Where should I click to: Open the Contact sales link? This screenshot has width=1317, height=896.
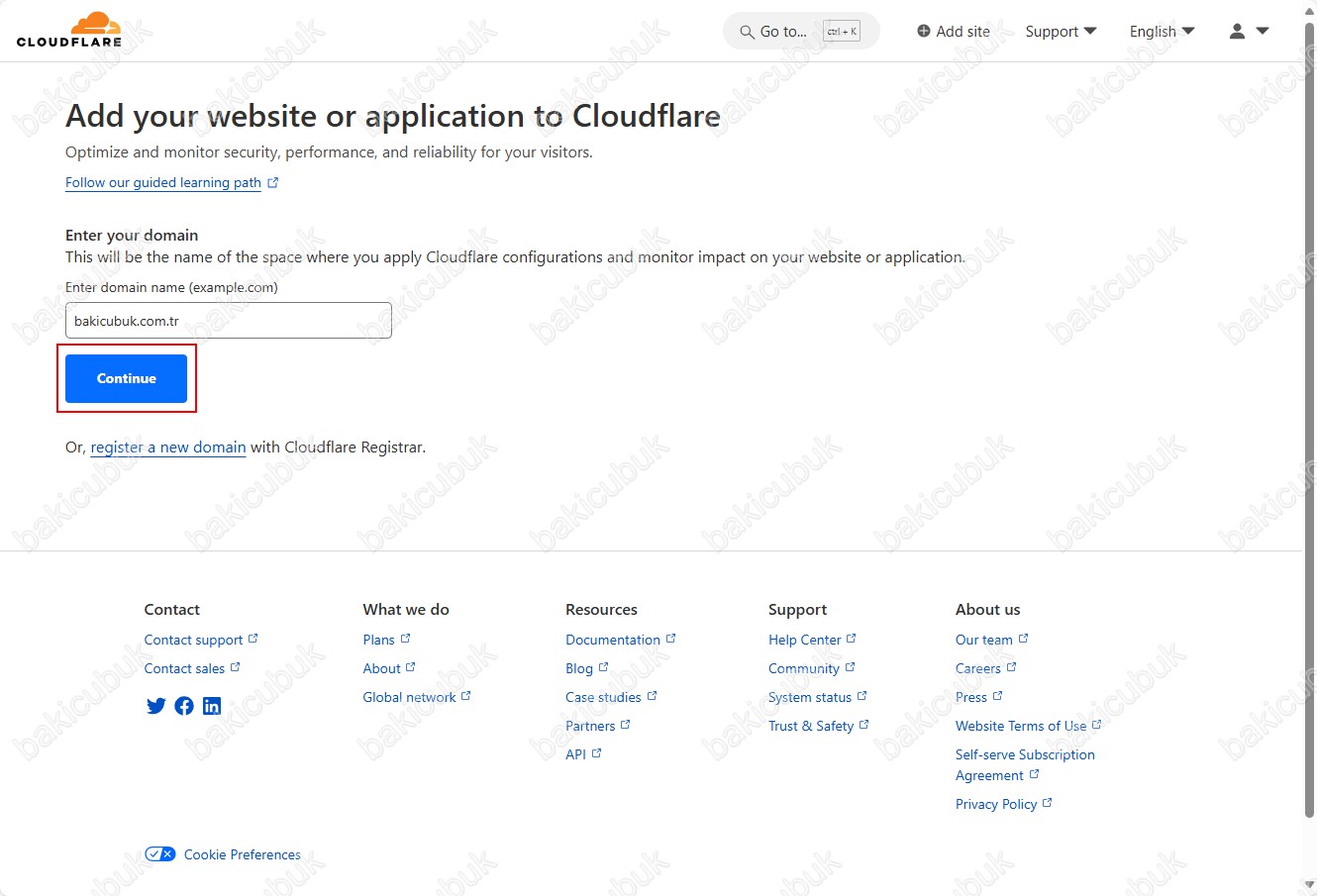point(184,668)
